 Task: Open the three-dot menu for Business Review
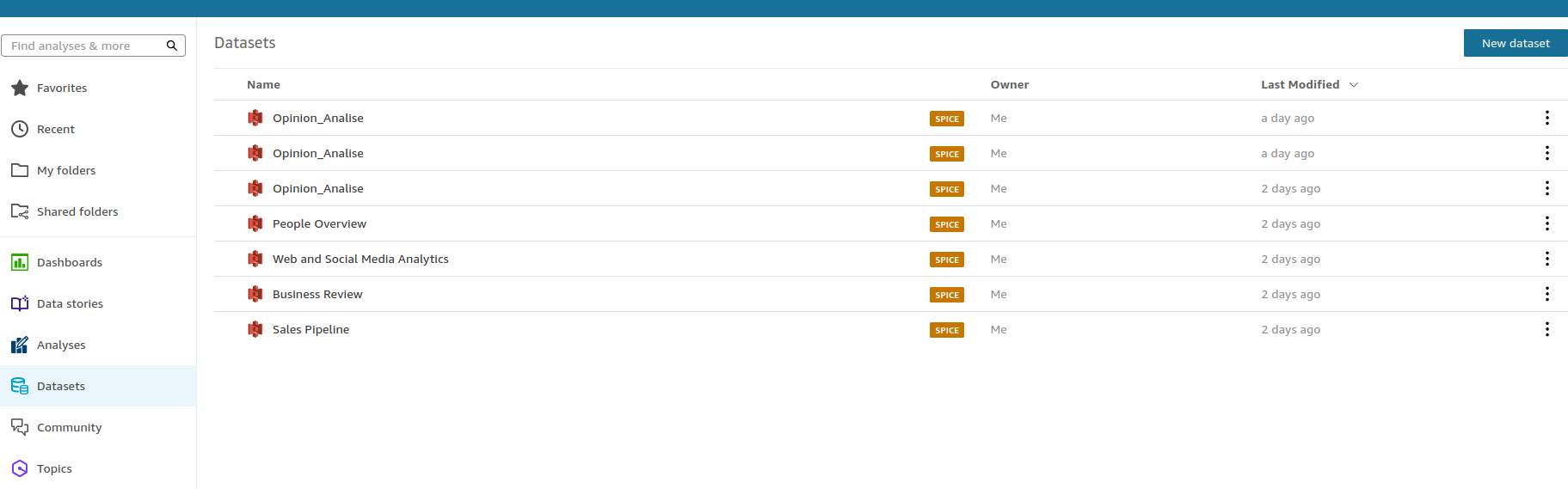(x=1546, y=294)
